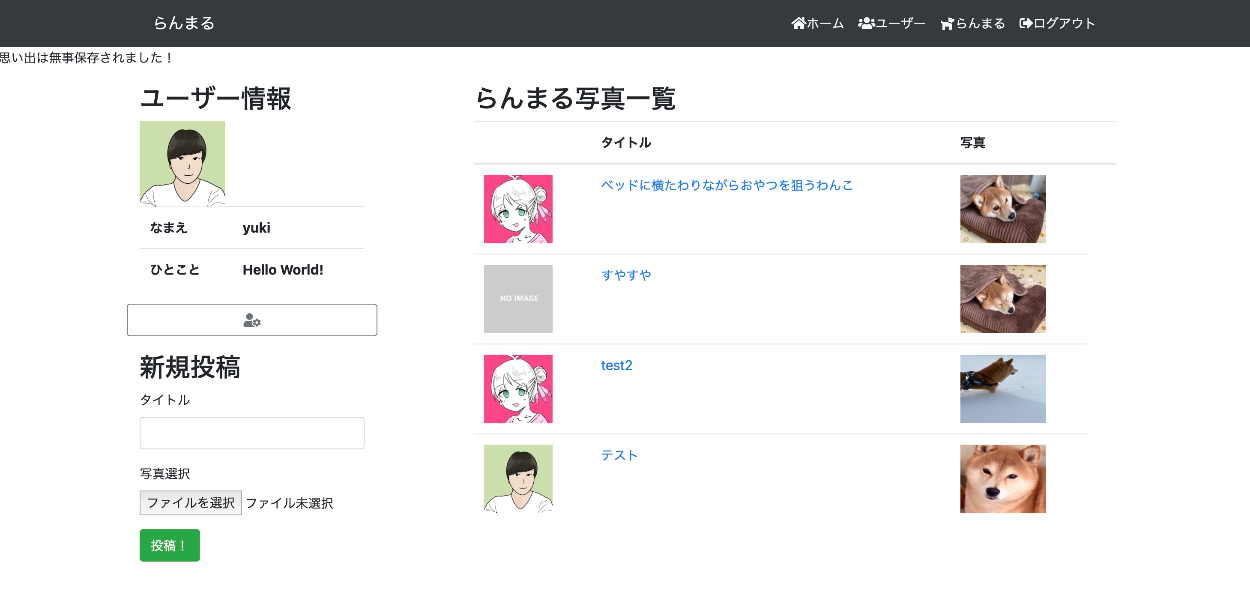Click the NO IMAGE avatar placeholder

click(x=518, y=299)
